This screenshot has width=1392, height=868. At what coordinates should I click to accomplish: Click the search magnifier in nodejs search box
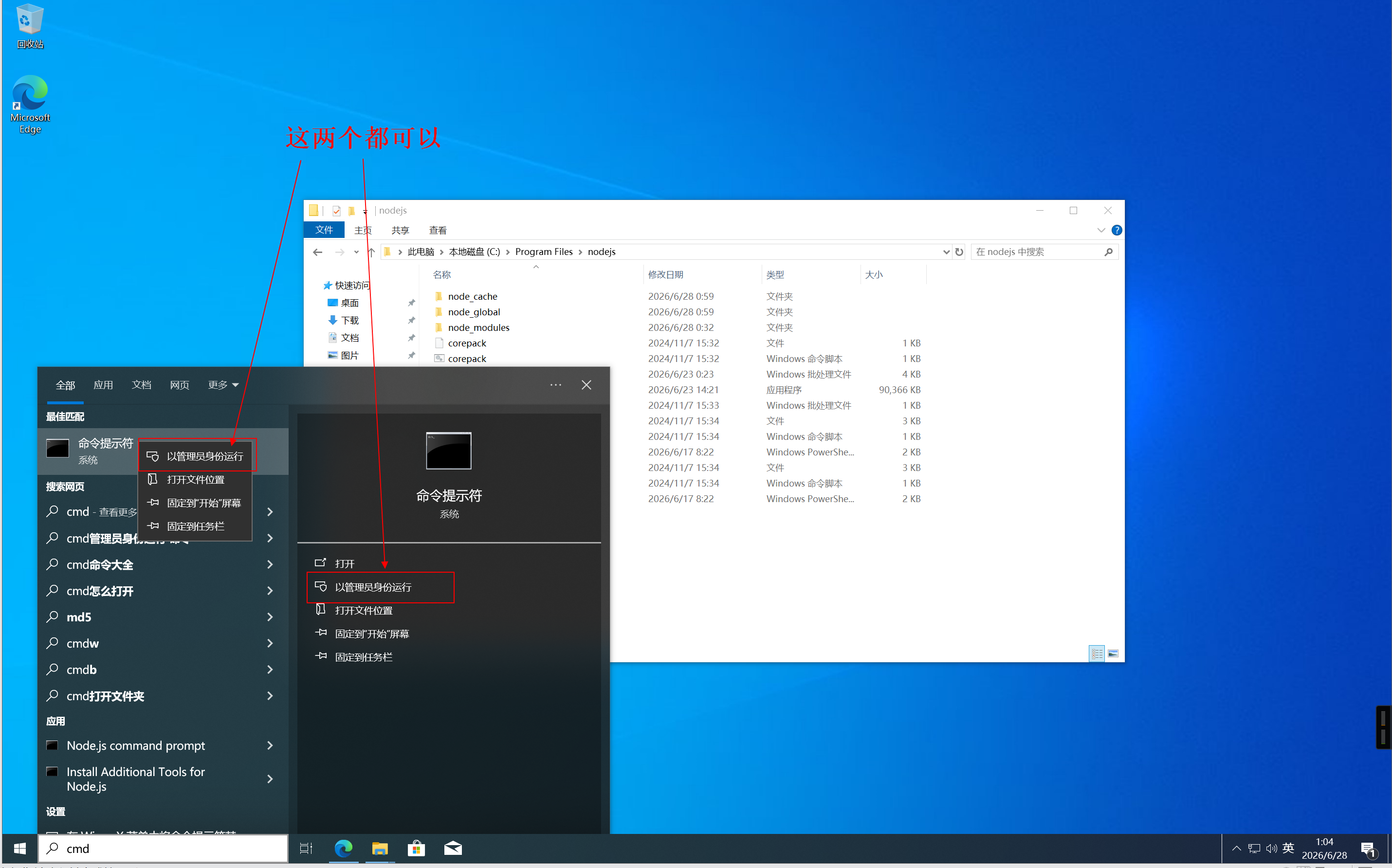(x=1108, y=252)
